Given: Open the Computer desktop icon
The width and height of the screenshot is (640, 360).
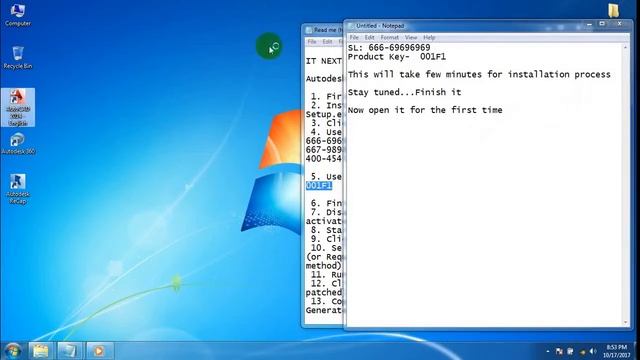Looking at the screenshot, I should (x=18, y=15).
